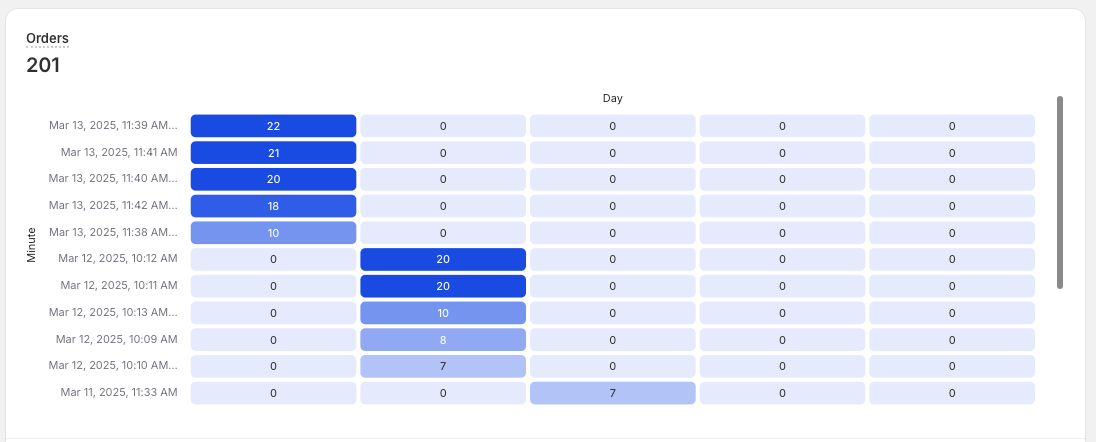Select the heatmap cell showing 22 orders
1096x442 pixels.
pyautogui.click(x=273, y=126)
